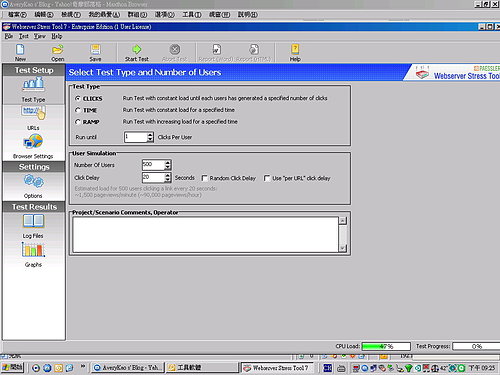Decrease Clicks Per User with down arrow

(150, 140)
